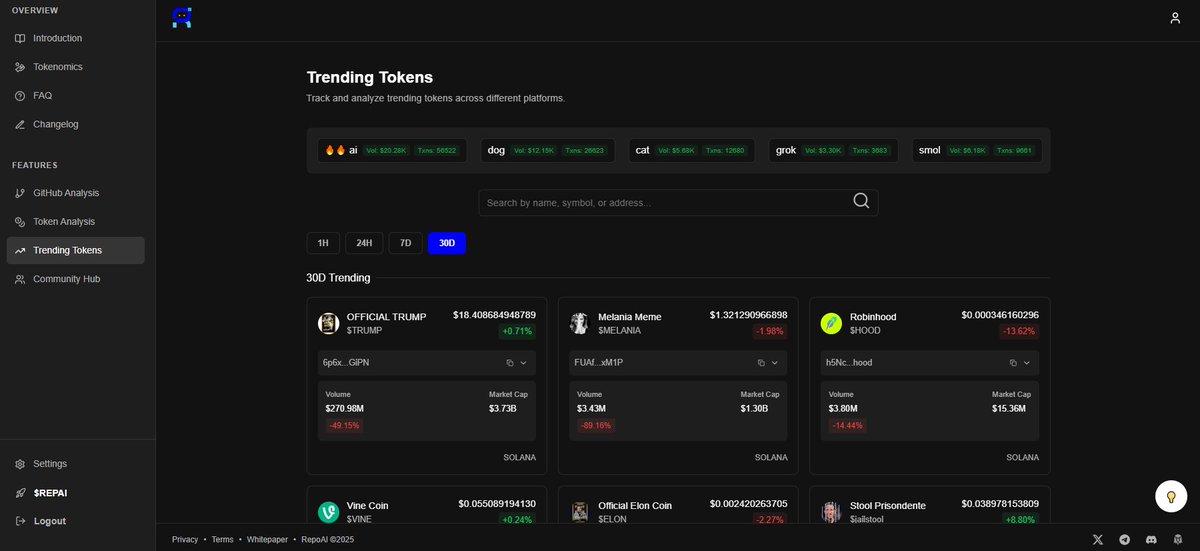Click the $MELANIA ticker symbol
Viewport: 1200px width, 551px height.
point(620,330)
